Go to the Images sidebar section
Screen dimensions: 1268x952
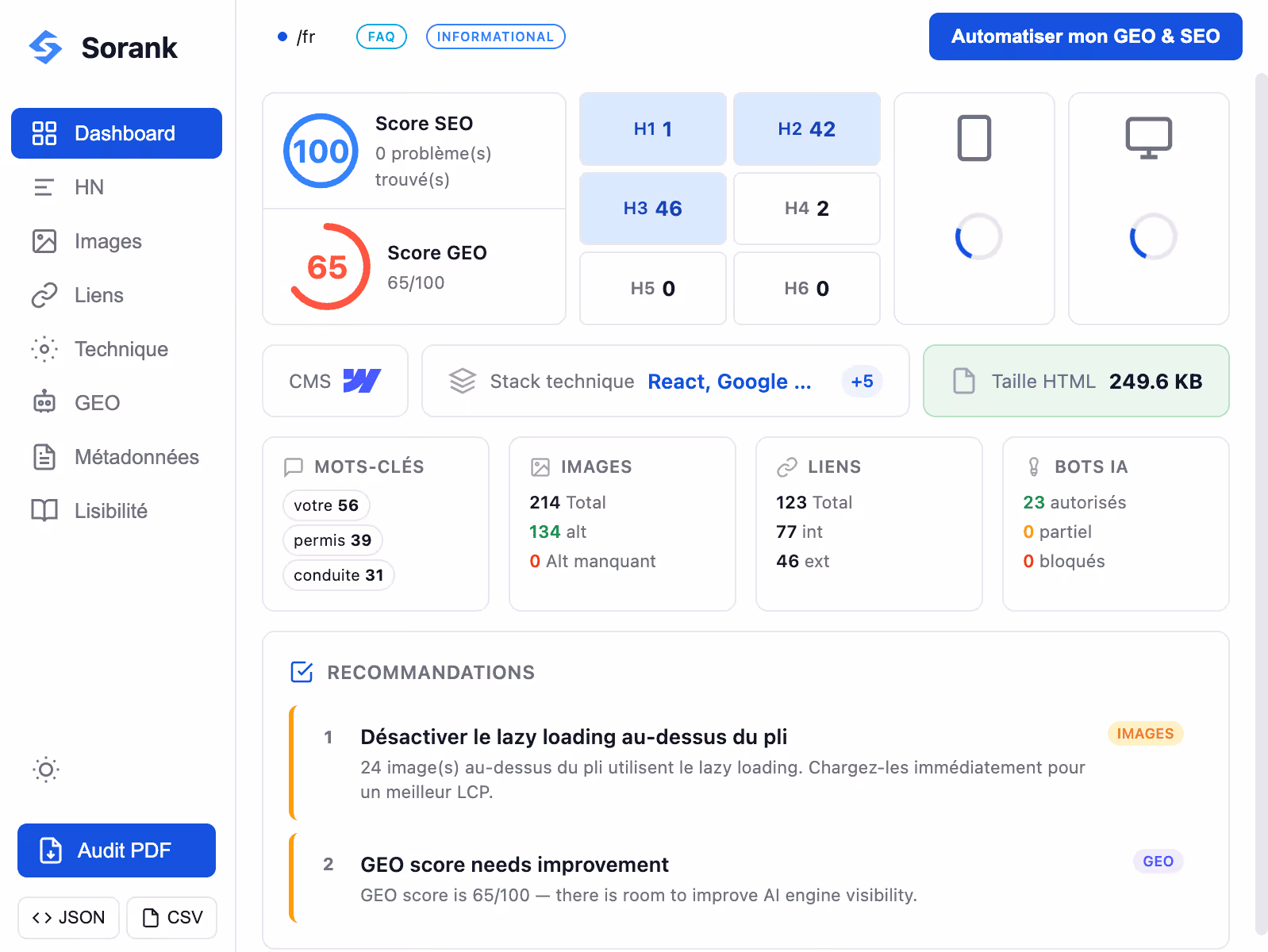[117, 241]
